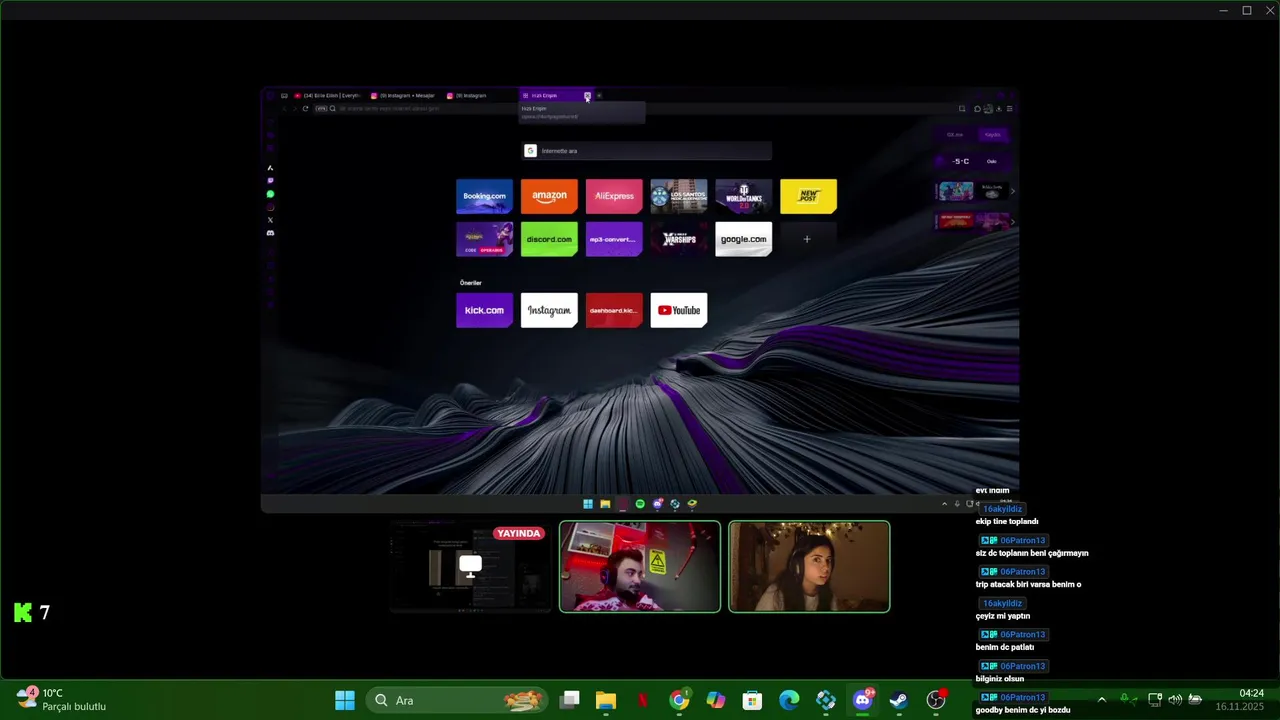Open Google Chrome from the taskbar

click(679, 700)
